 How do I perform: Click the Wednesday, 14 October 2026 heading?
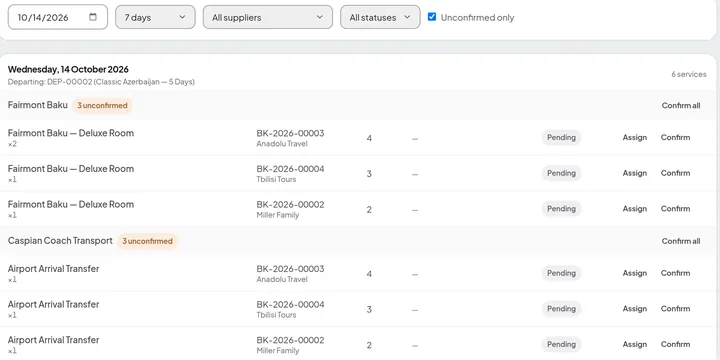[x=68, y=69]
